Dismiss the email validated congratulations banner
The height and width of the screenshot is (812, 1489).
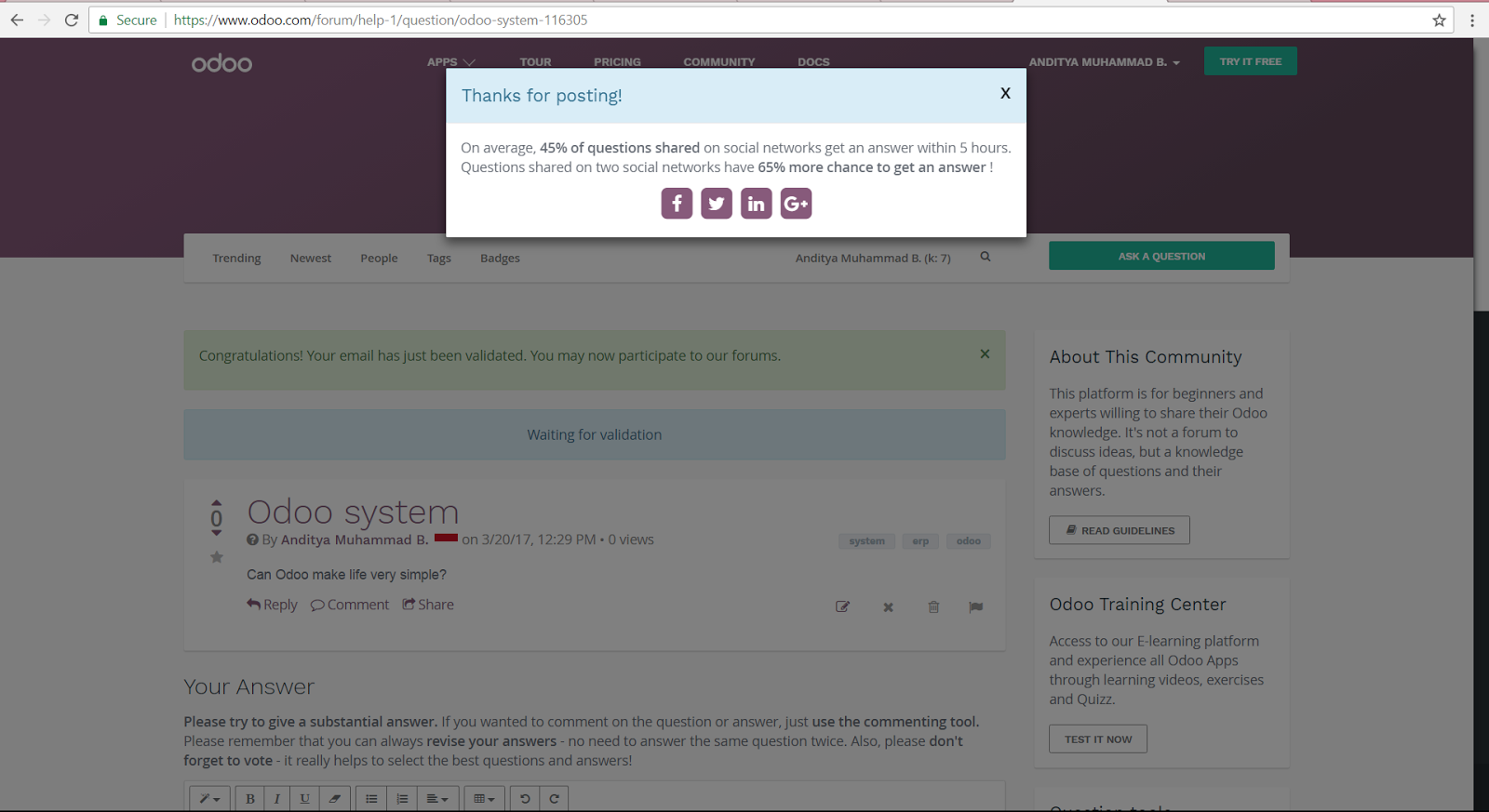(x=985, y=354)
